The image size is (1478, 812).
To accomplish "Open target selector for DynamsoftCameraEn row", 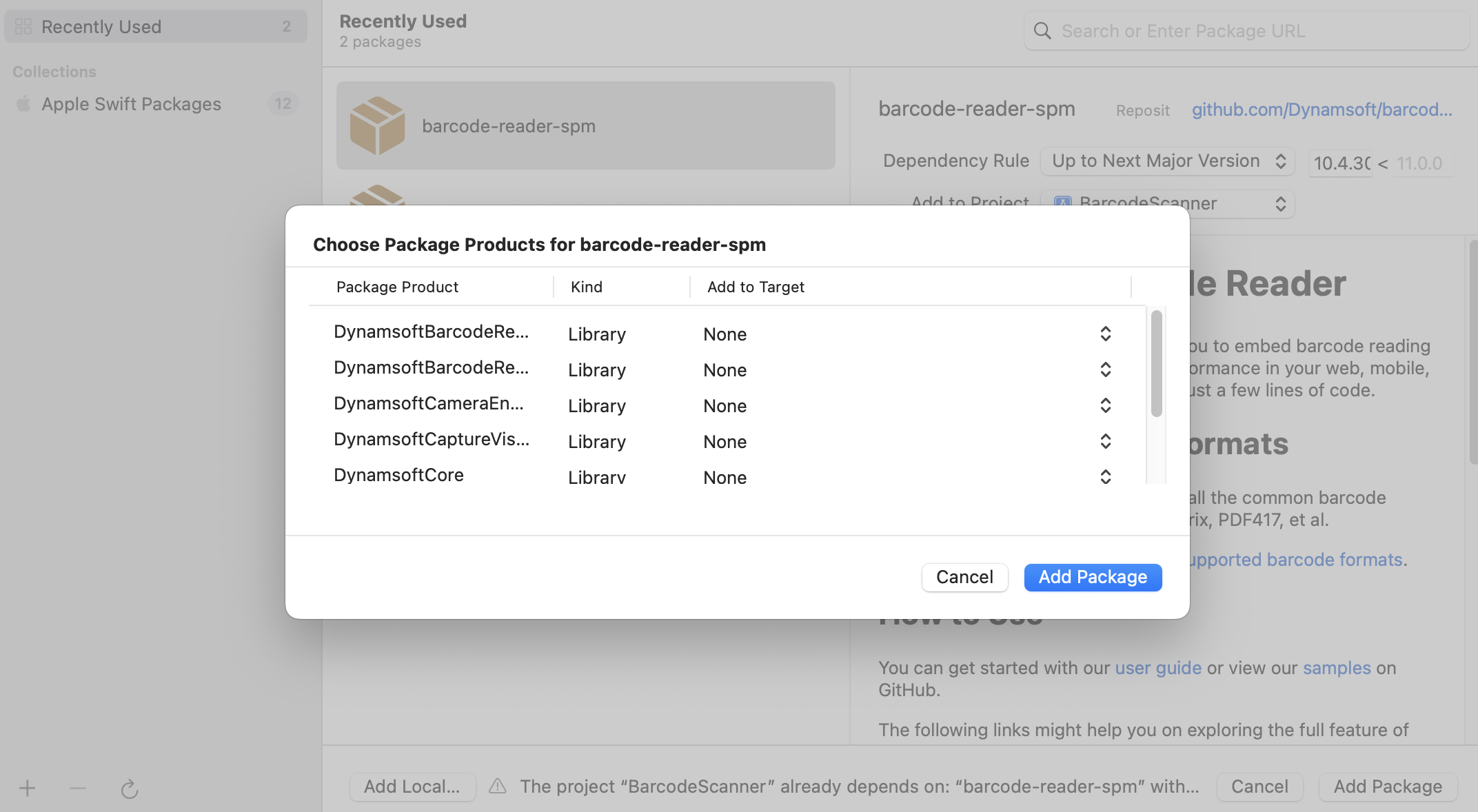I will point(1105,405).
